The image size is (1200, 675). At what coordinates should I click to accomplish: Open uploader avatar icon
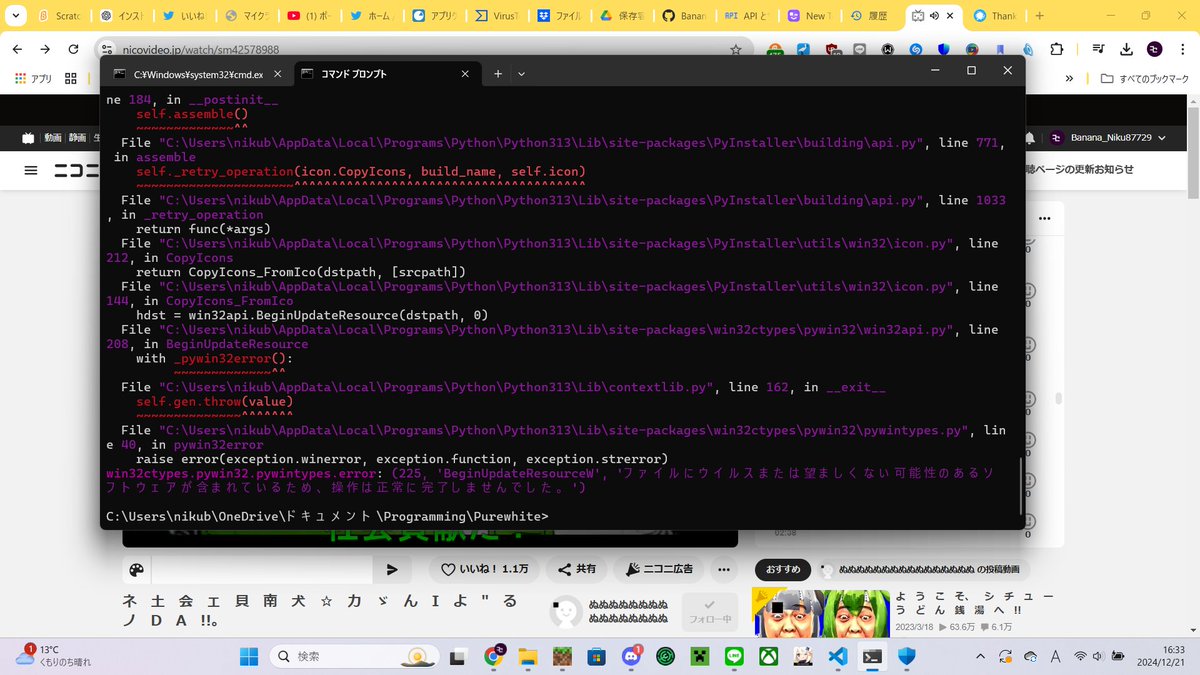pos(566,612)
